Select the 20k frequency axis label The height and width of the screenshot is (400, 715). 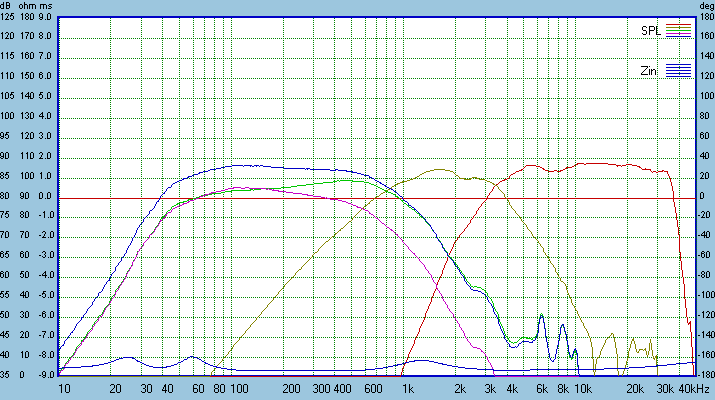pos(633,388)
